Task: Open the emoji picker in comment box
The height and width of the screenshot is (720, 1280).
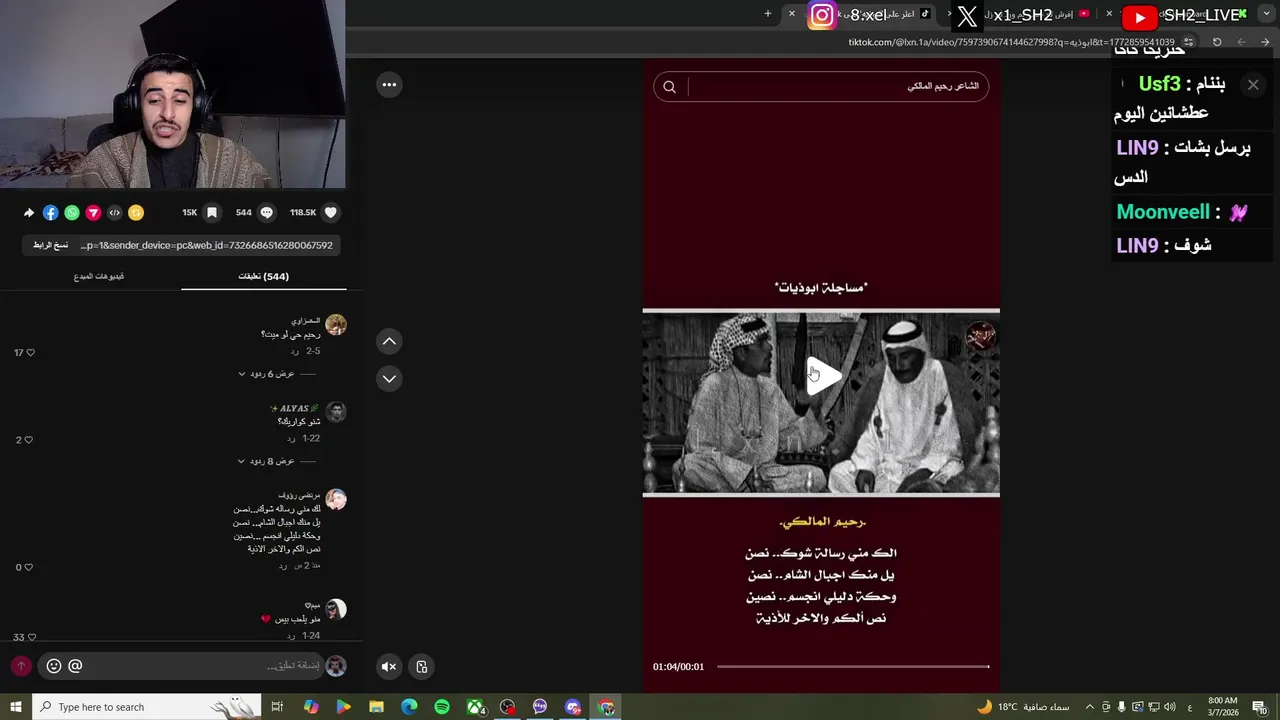Action: (x=54, y=666)
